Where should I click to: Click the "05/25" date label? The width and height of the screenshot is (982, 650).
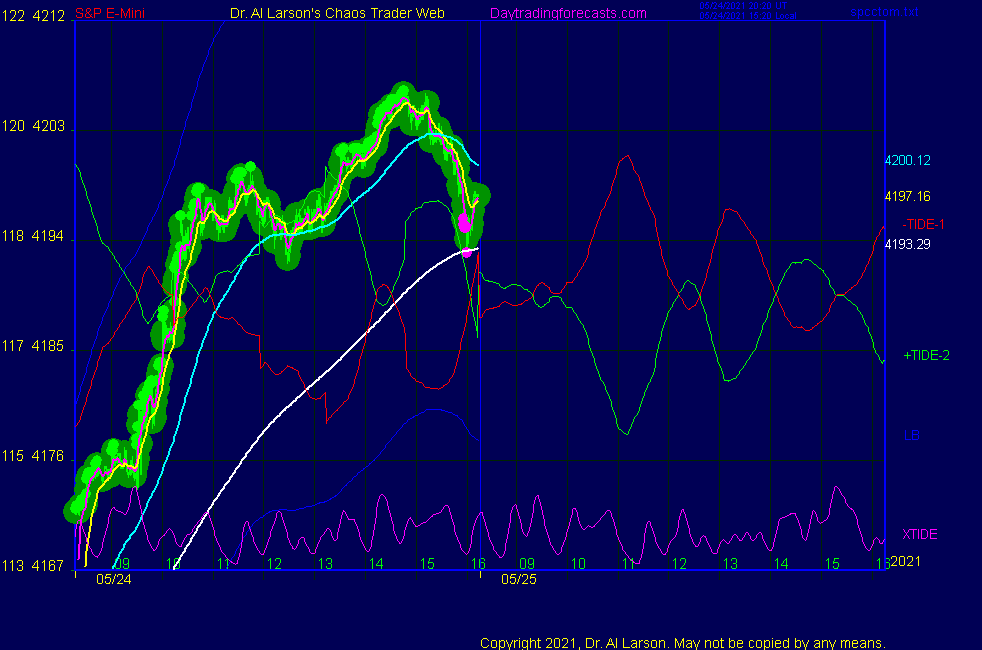click(x=519, y=579)
